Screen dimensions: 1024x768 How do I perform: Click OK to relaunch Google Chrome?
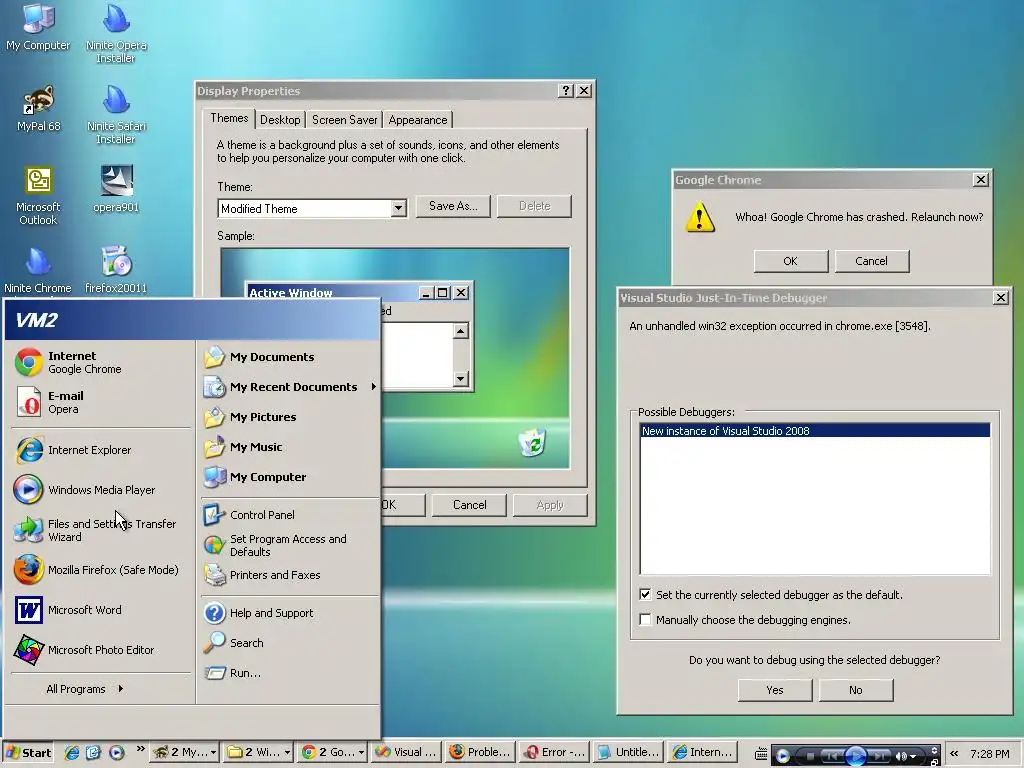point(791,261)
